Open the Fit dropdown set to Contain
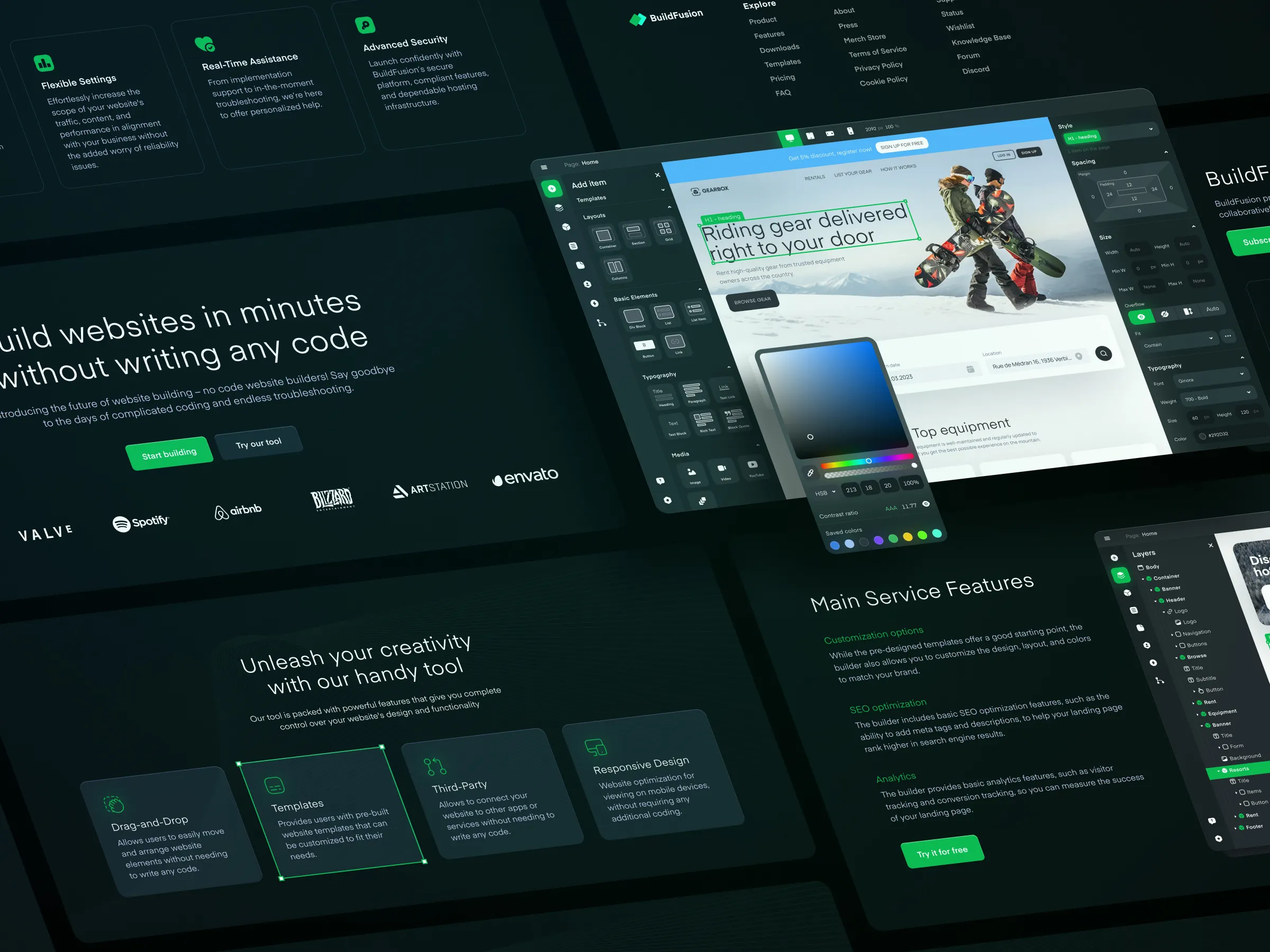 pyautogui.click(x=1177, y=342)
